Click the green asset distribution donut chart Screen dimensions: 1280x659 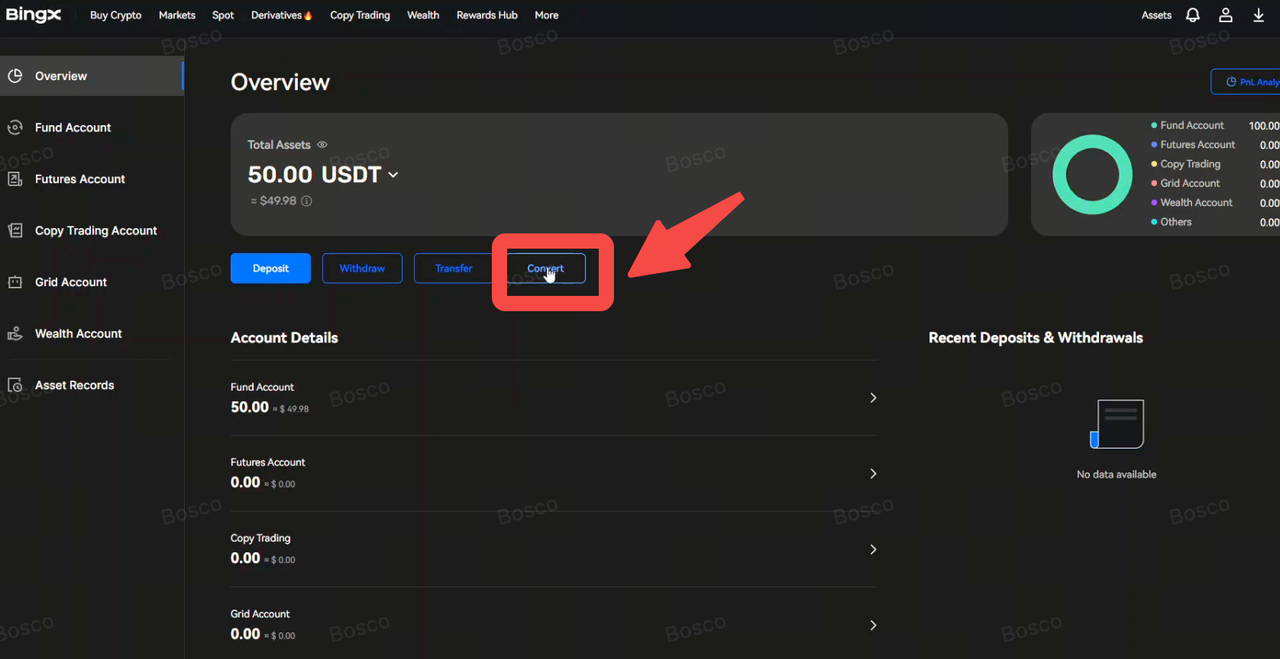coord(1092,175)
